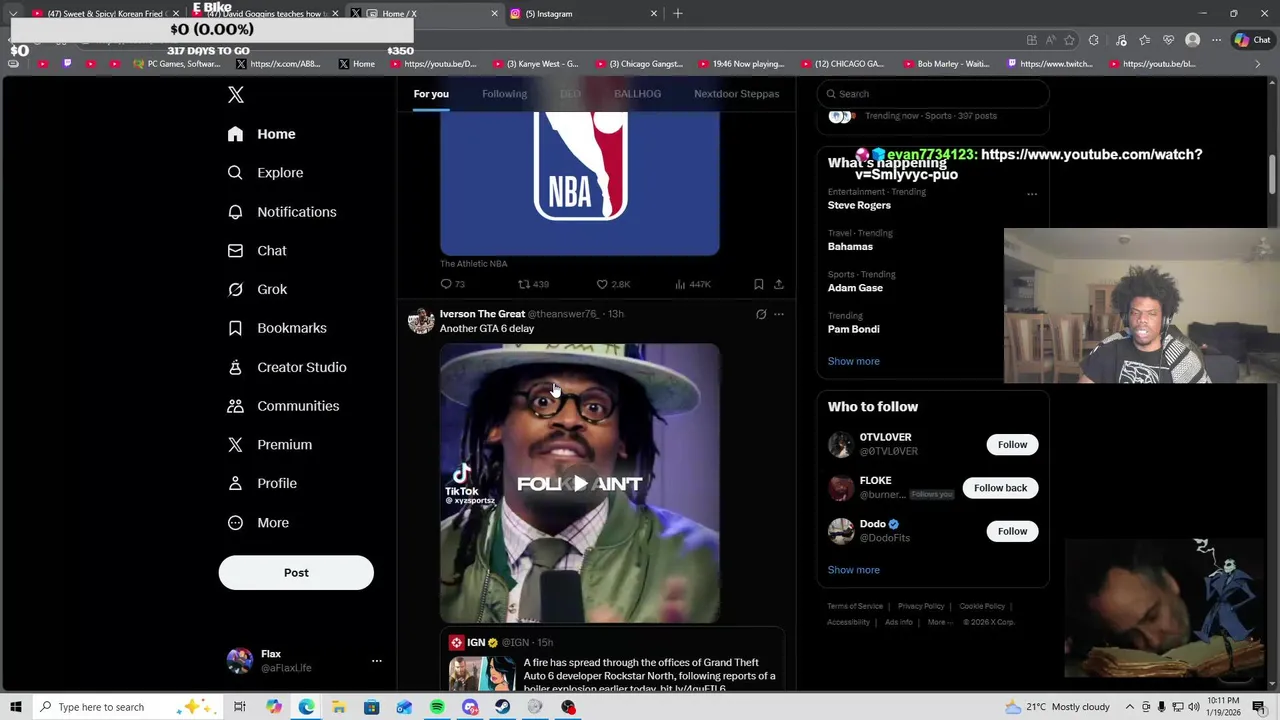Screen dimensions: 1280x720
Task: Show more who-to-follow suggestions
Action: (853, 570)
